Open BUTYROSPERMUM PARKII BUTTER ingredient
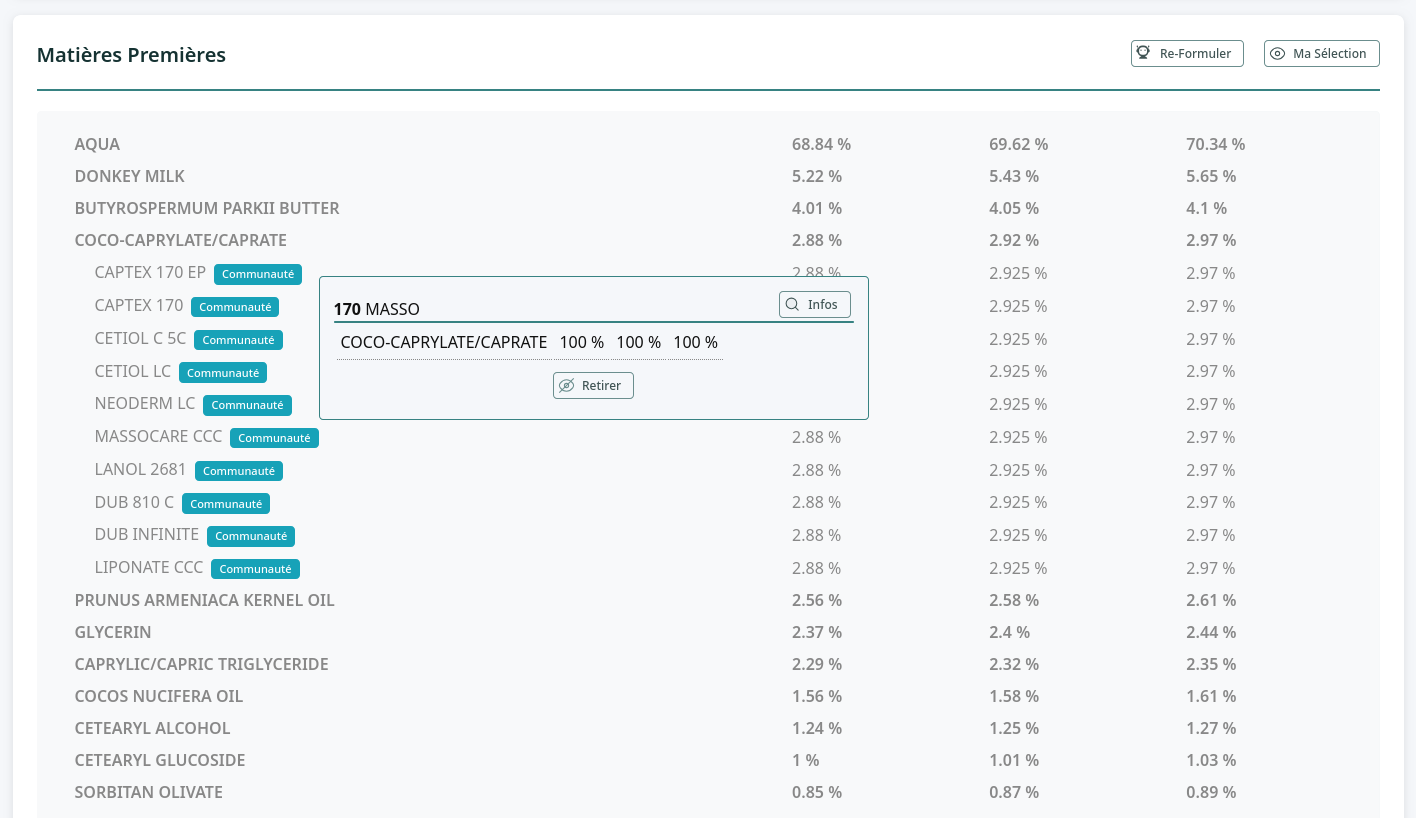The image size is (1416, 818). [207, 208]
